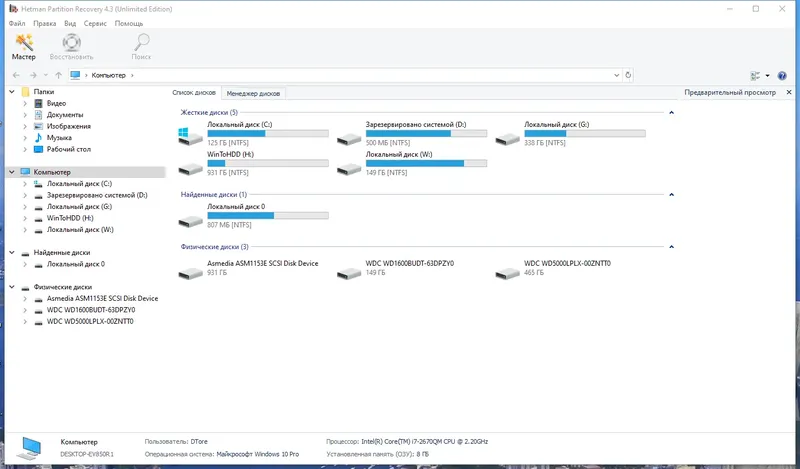800x469 pixels.
Task: Refresh the address bar location
Action: click(628, 75)
